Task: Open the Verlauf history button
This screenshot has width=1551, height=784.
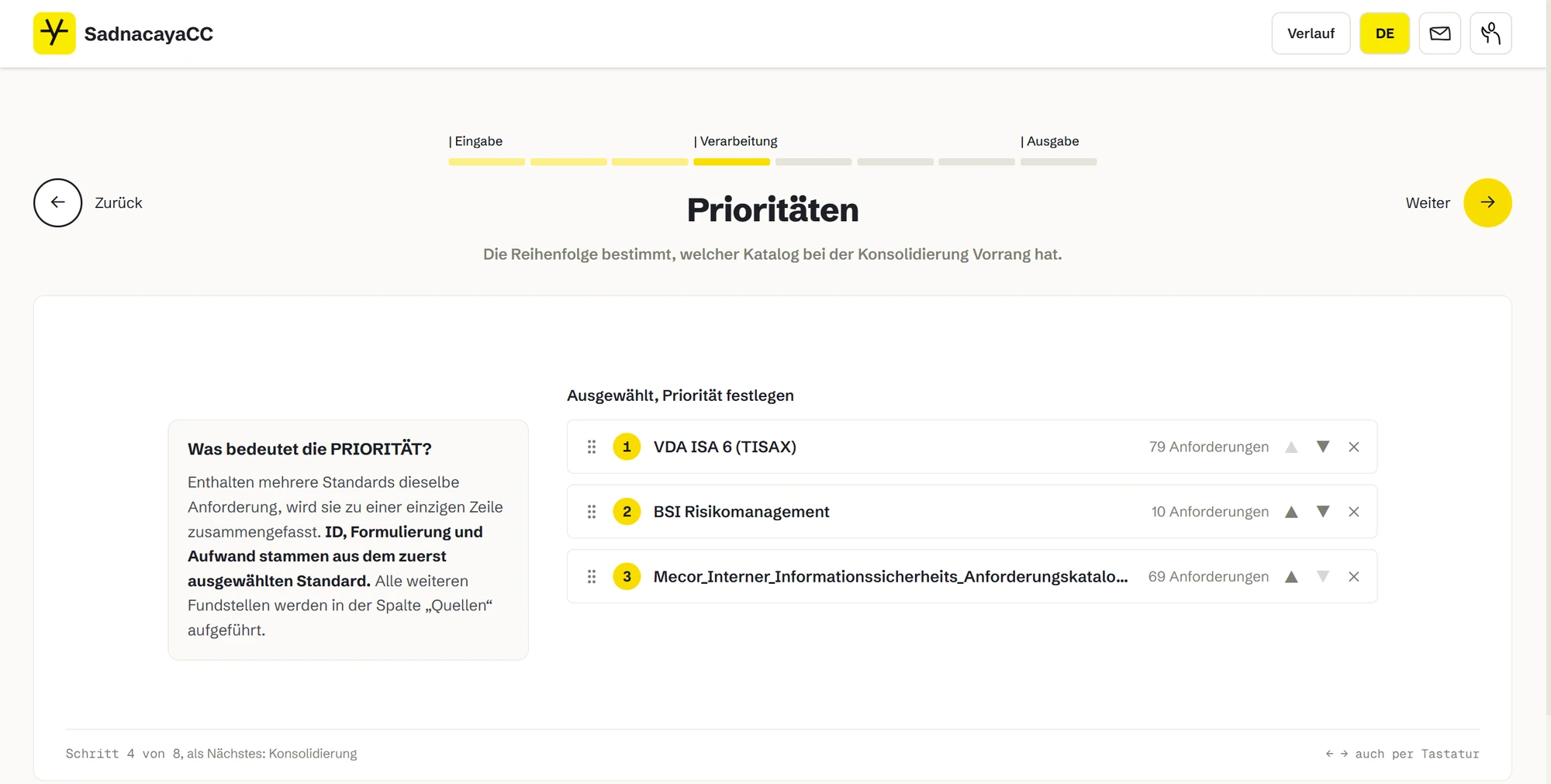Action: click(1311, 33)
